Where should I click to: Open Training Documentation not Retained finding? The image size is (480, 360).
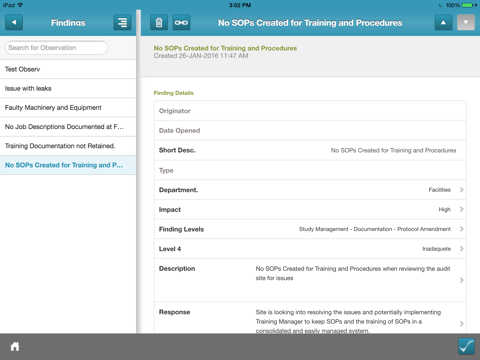[68, 146]
